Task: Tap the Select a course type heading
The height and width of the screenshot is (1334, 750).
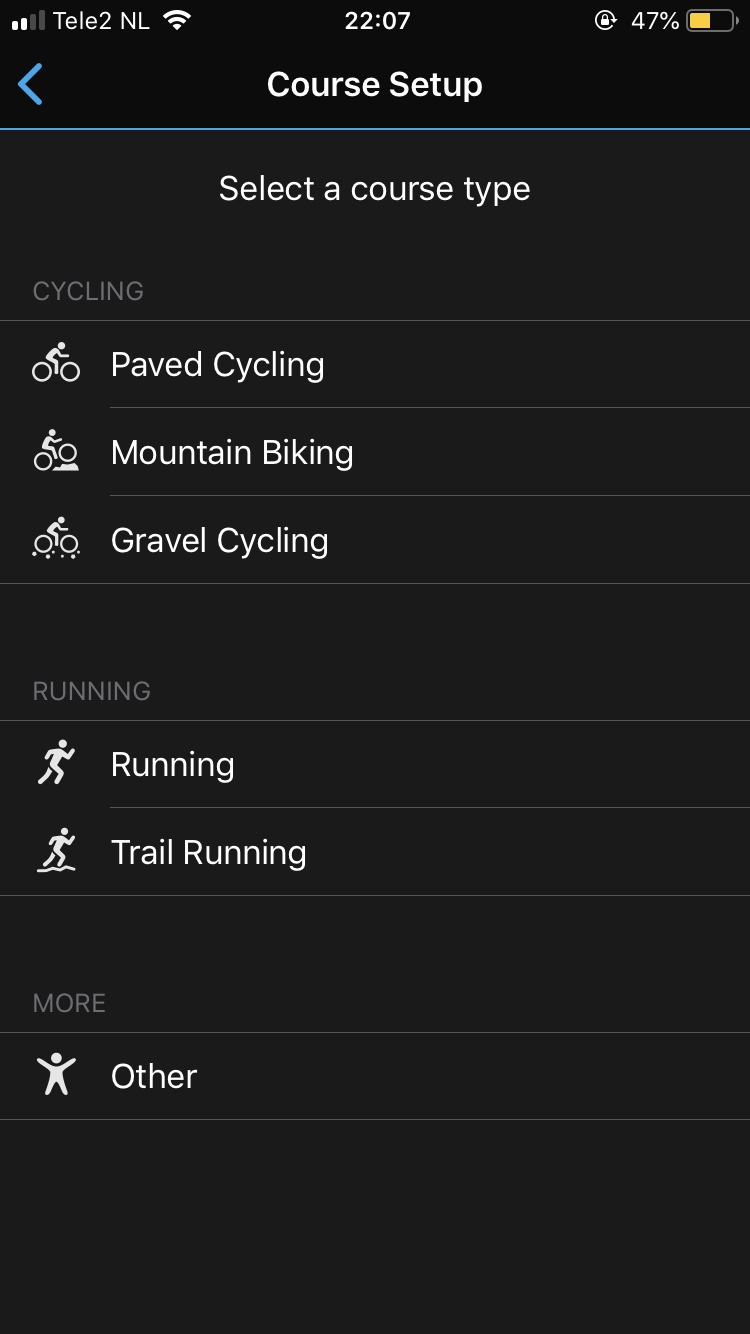Action: point(375,189)
